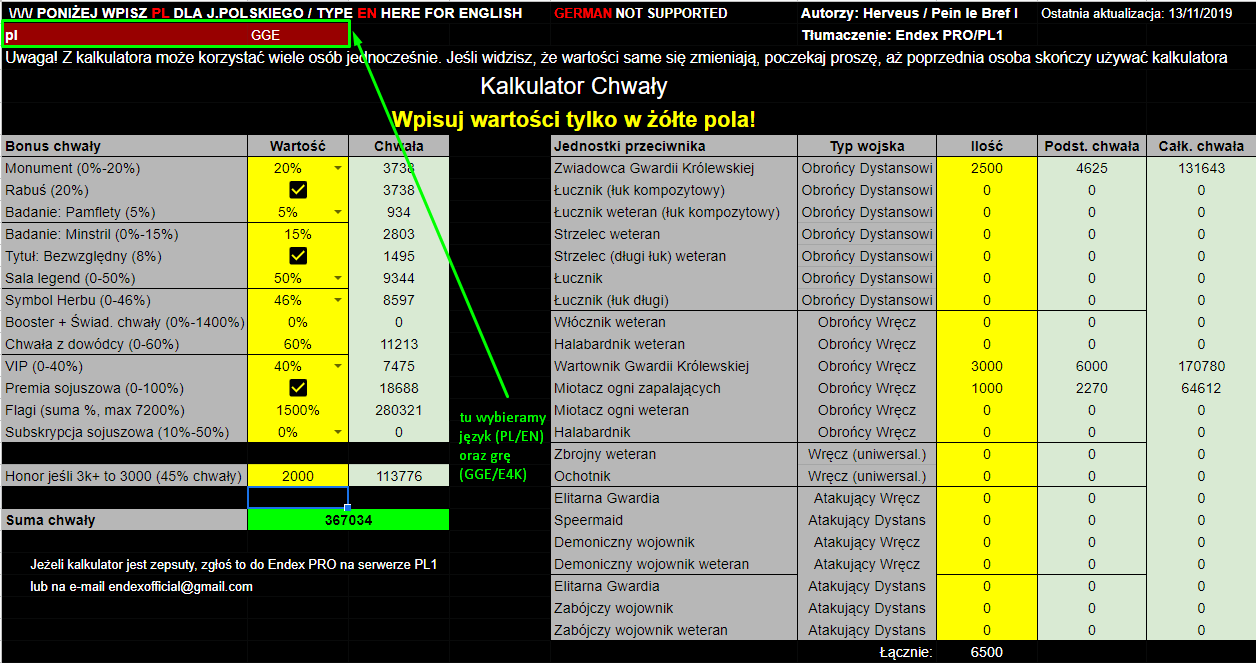The height and width of the screenshot is (663, 1256).
Task: Click the Honor result value 113776
Action: click(x=399, y=476)
